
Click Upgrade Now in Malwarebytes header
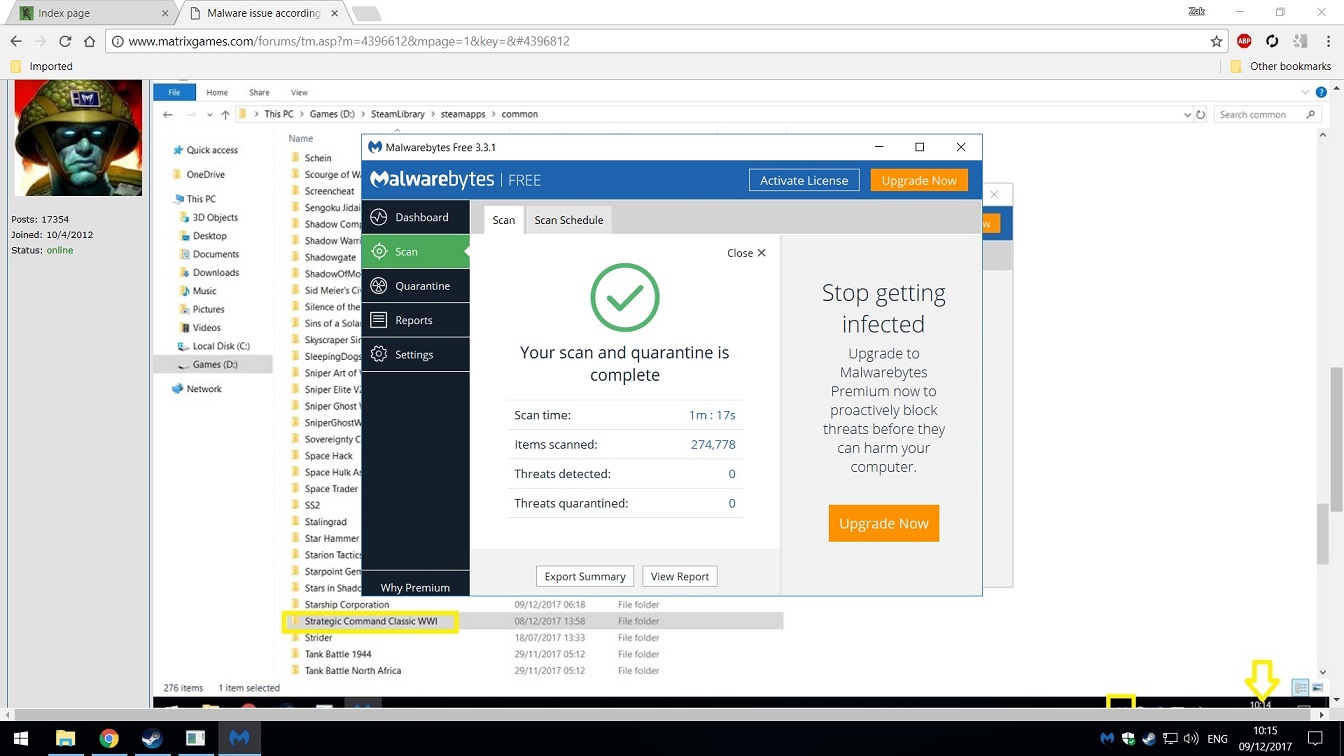pos(919,180)
